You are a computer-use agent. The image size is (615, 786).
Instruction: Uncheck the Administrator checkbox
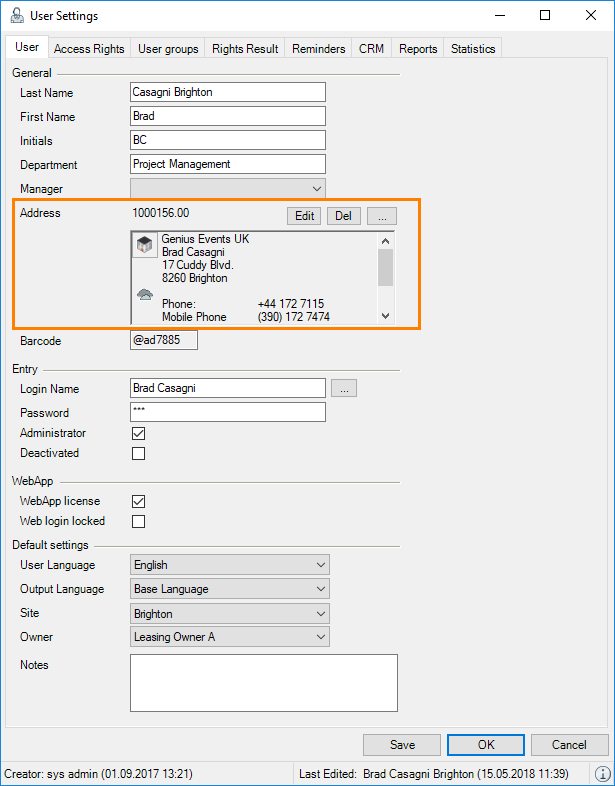[139, 433]
